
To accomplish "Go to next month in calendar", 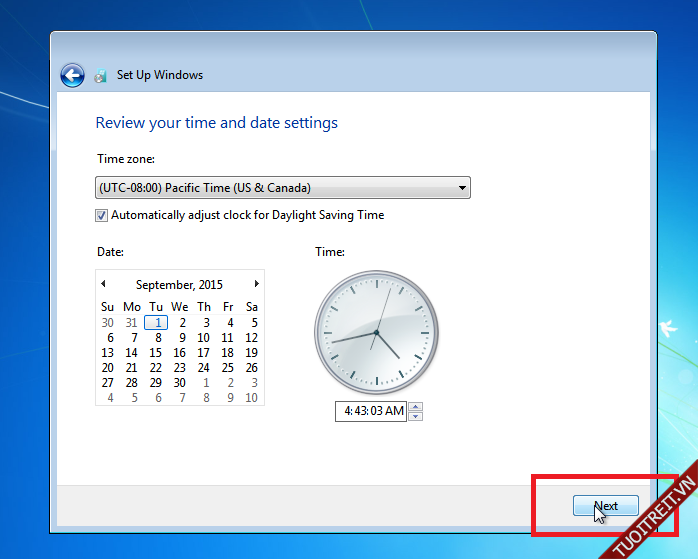I will click(x=256, y=284).
